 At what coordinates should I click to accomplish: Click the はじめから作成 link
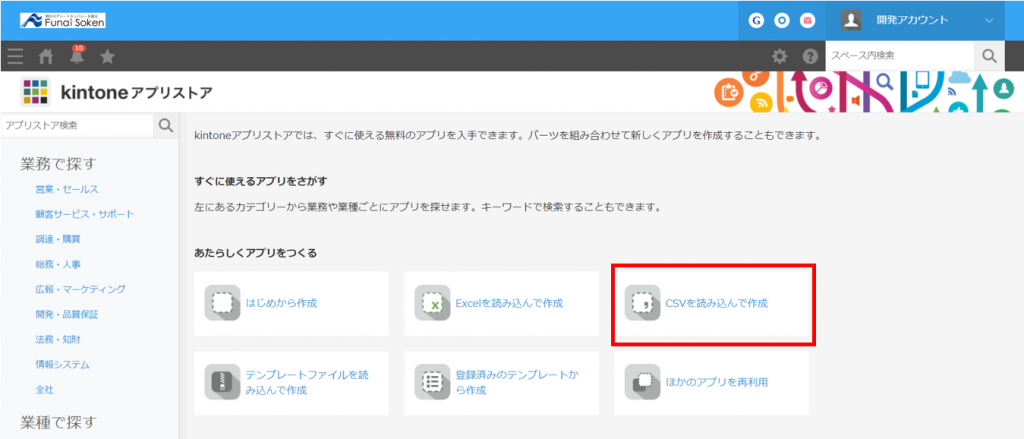coord(281,303)
